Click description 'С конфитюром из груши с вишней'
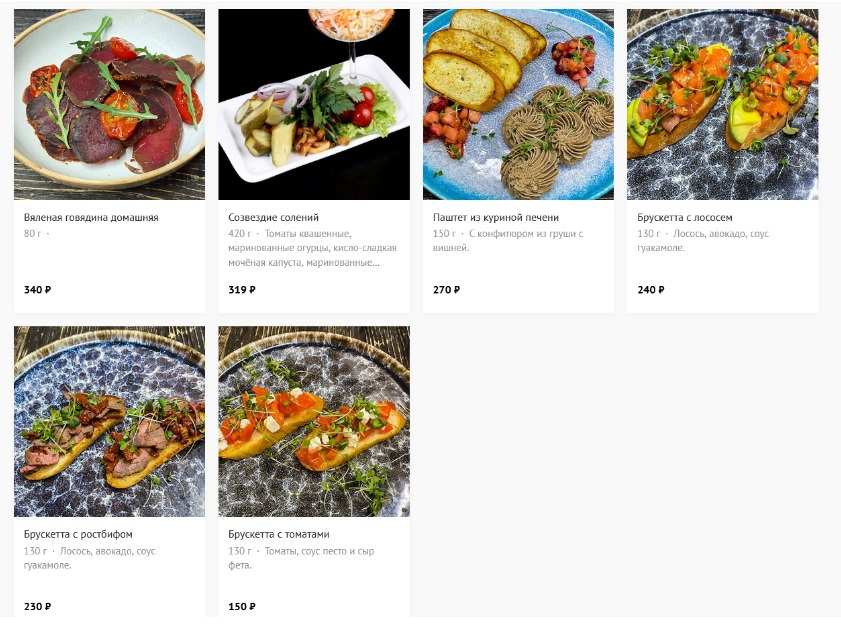 tap(508, 241)
